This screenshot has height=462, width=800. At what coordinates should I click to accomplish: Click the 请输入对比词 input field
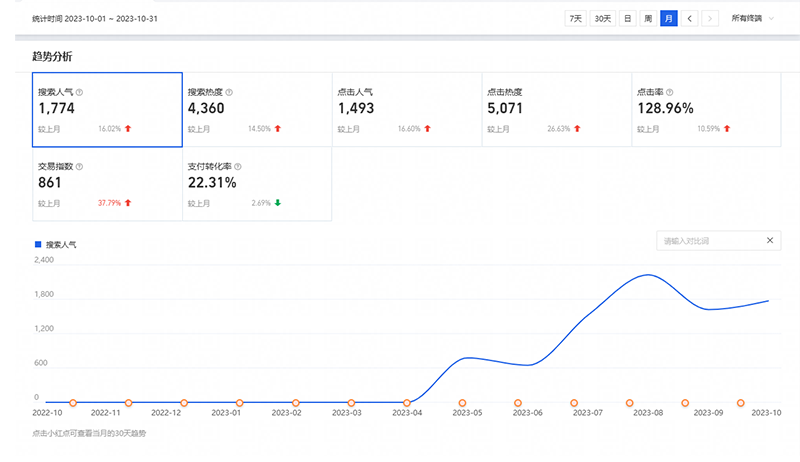[708, 241]
